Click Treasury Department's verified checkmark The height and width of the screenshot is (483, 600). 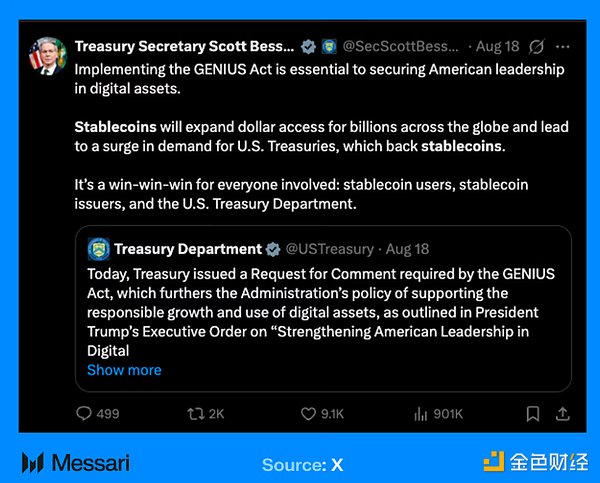tap(271, 249)
